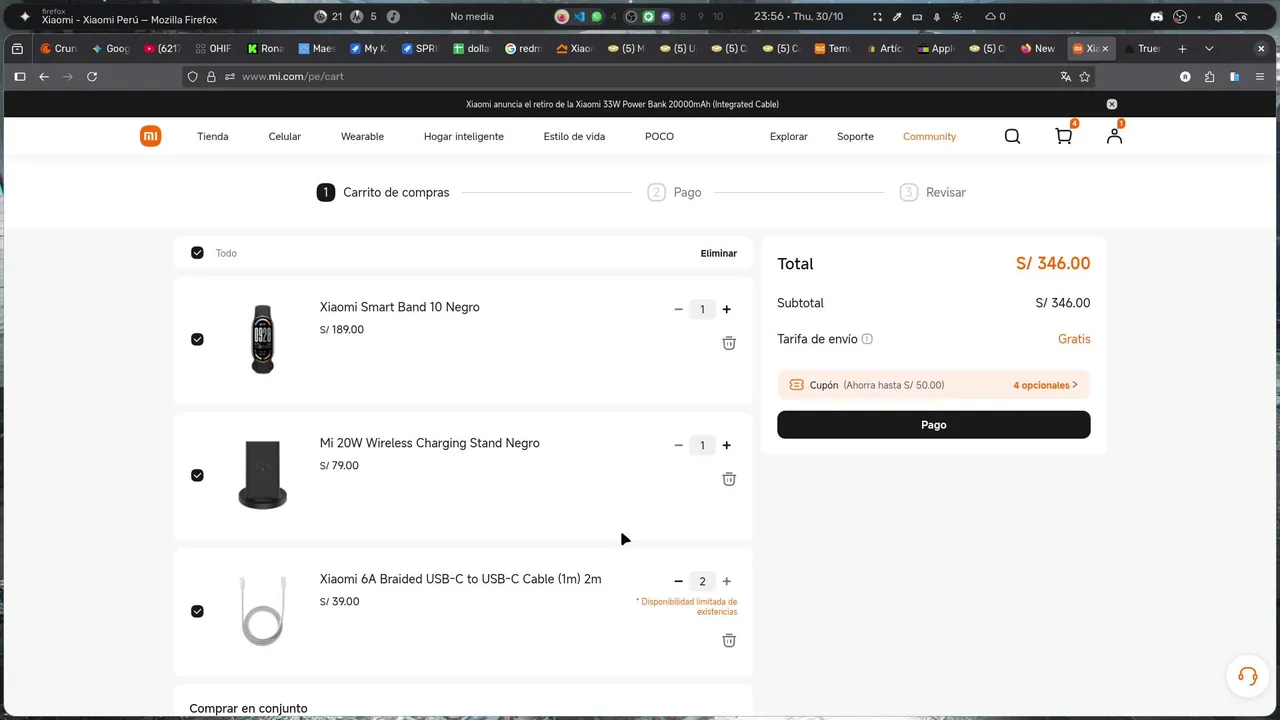The width and height of the screenshot is (1280, 720).
Task: Go back with Firefox back arrow
Action: click(44, 76)
